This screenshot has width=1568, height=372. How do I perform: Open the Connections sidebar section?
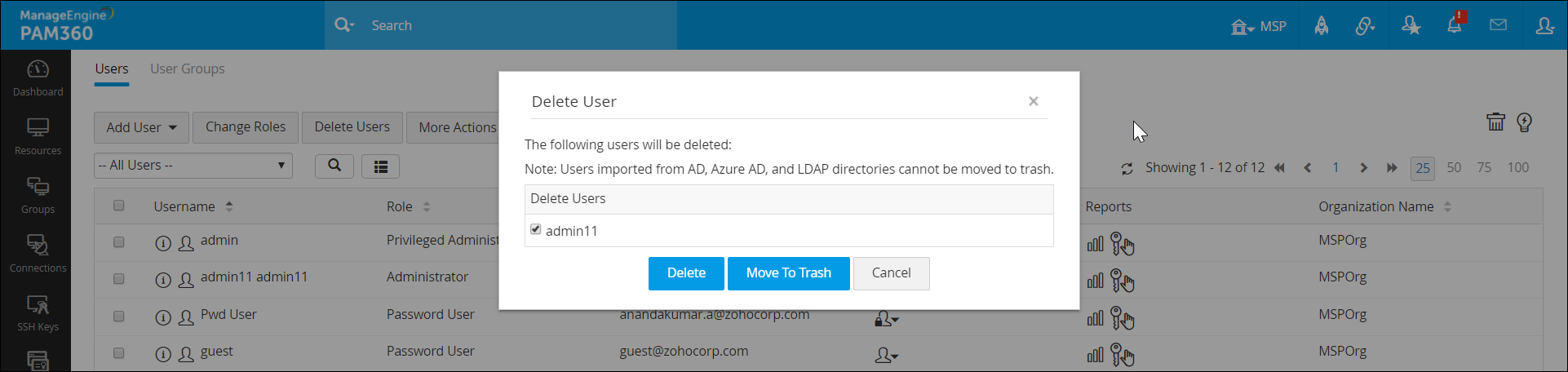38,254
